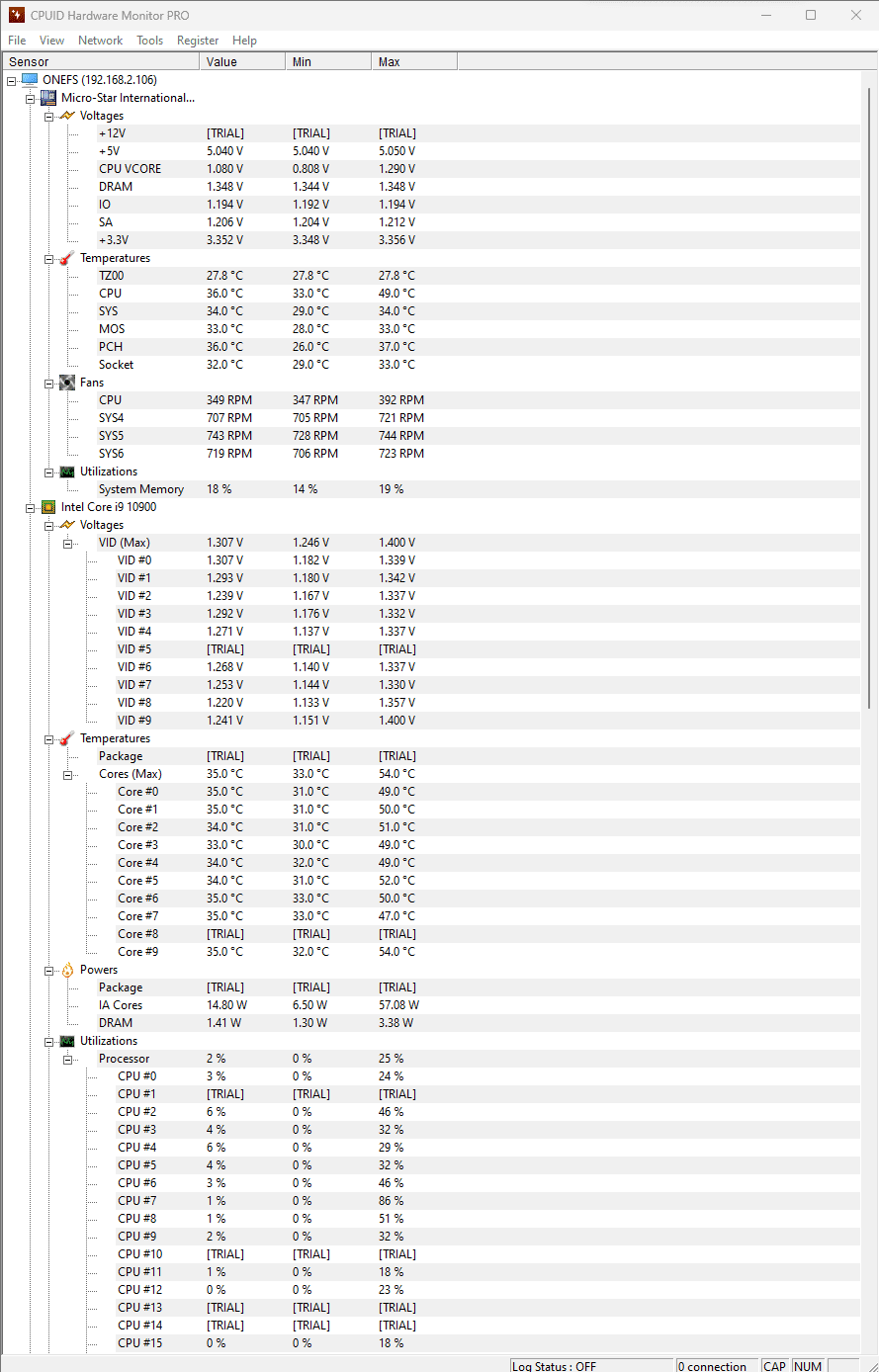Click the Intel Core i9 CPU icon
This screenshot has width=879, height=1372.
tap(48, 507)
